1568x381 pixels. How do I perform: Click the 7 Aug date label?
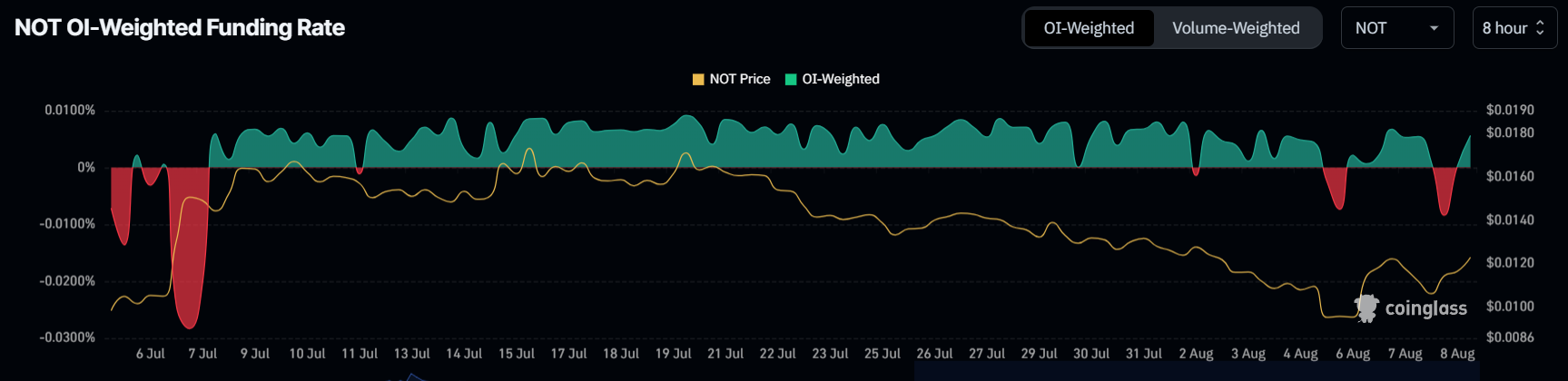click(1405, 354)
